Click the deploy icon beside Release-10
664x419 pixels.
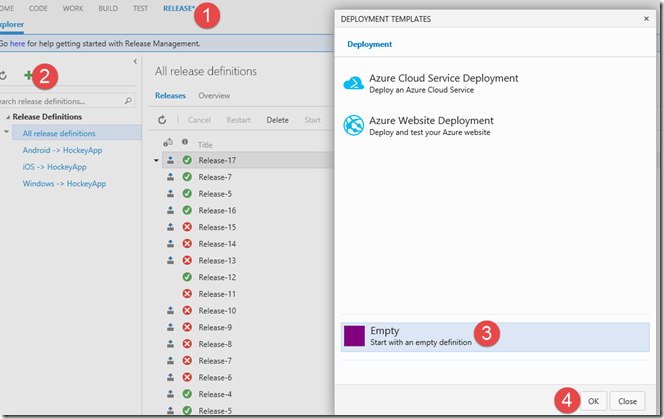tap(170, 311)
